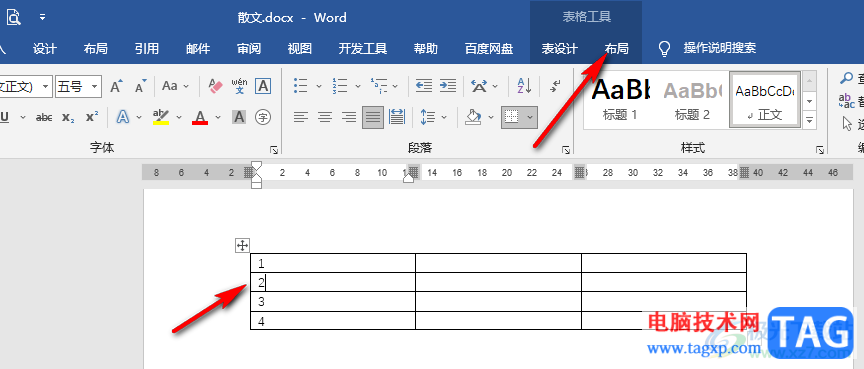Decrease font size with shrink font icon

(x=141, y=86)
